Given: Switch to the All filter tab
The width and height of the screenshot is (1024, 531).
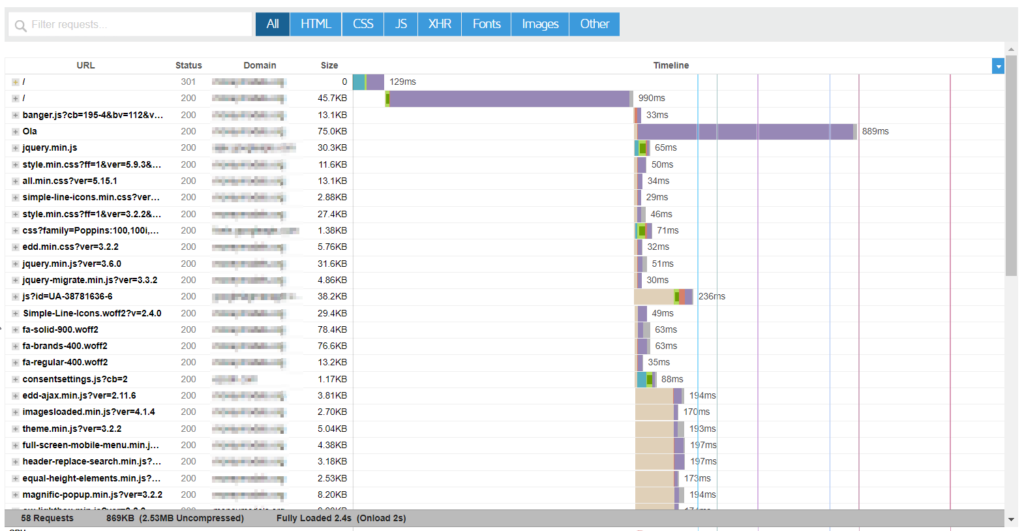Looking at the screenshot, I should pos(272,24).
